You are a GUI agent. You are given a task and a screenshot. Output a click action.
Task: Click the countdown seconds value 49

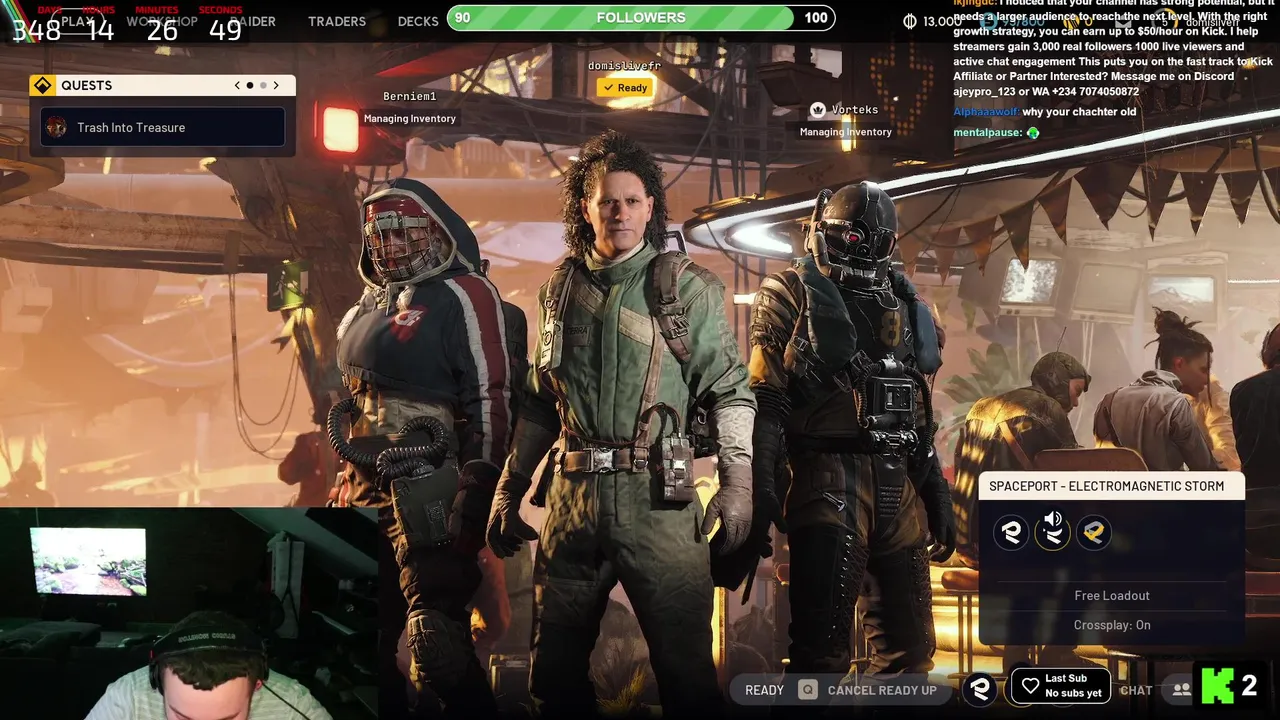[225, 30]
